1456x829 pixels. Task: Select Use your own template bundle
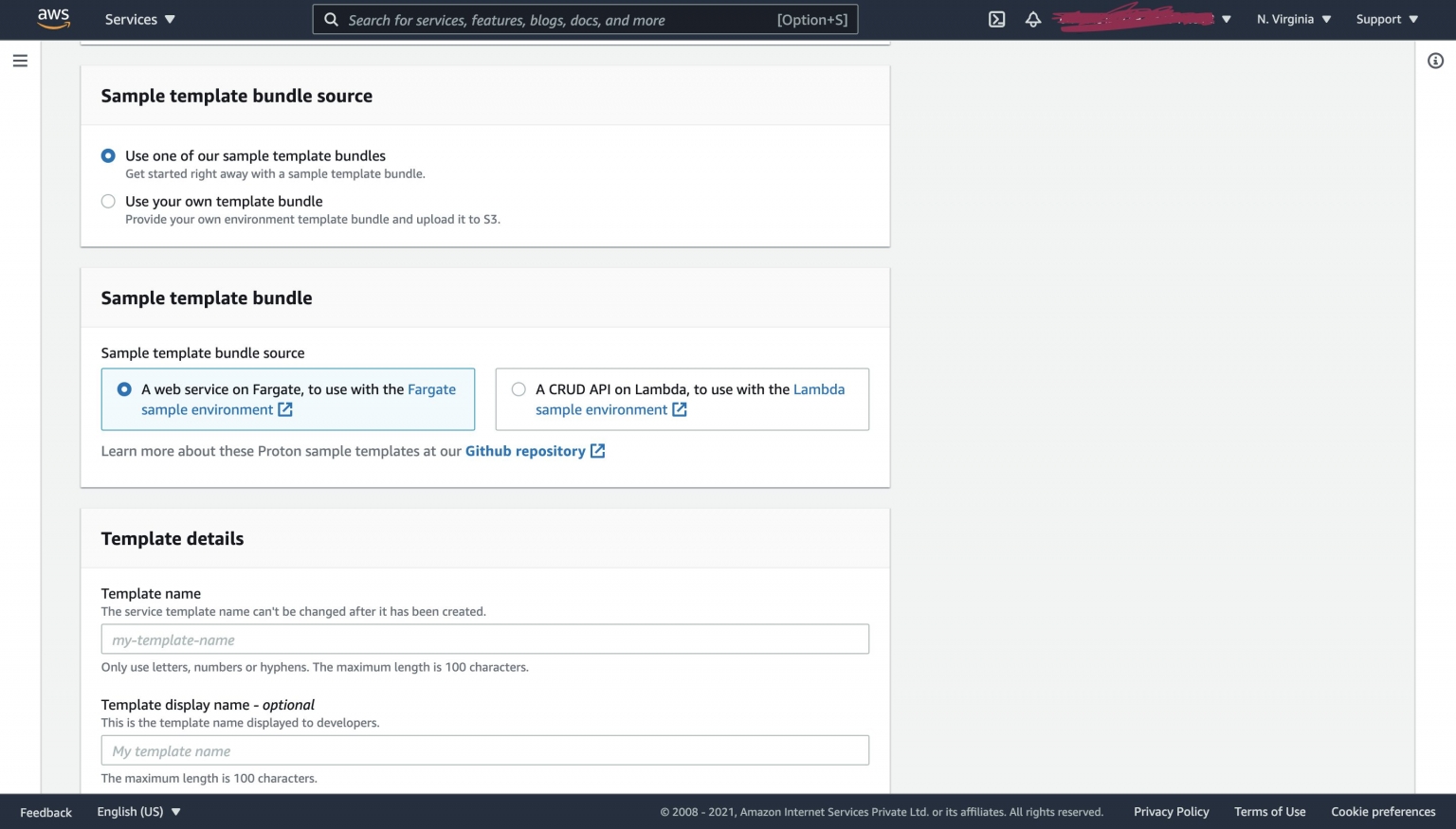(108, 201)
